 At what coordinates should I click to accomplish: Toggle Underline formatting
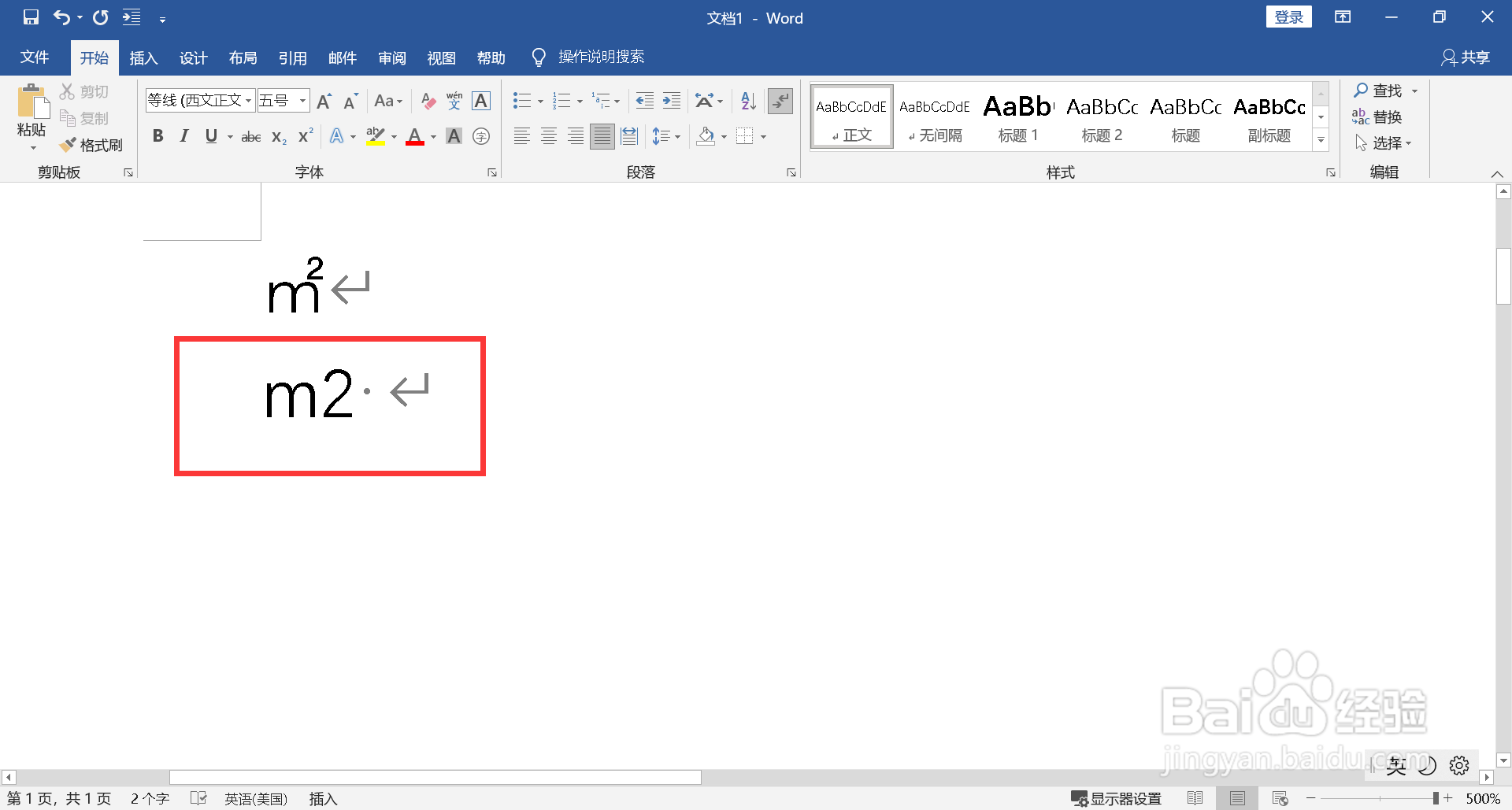point(211,136)
